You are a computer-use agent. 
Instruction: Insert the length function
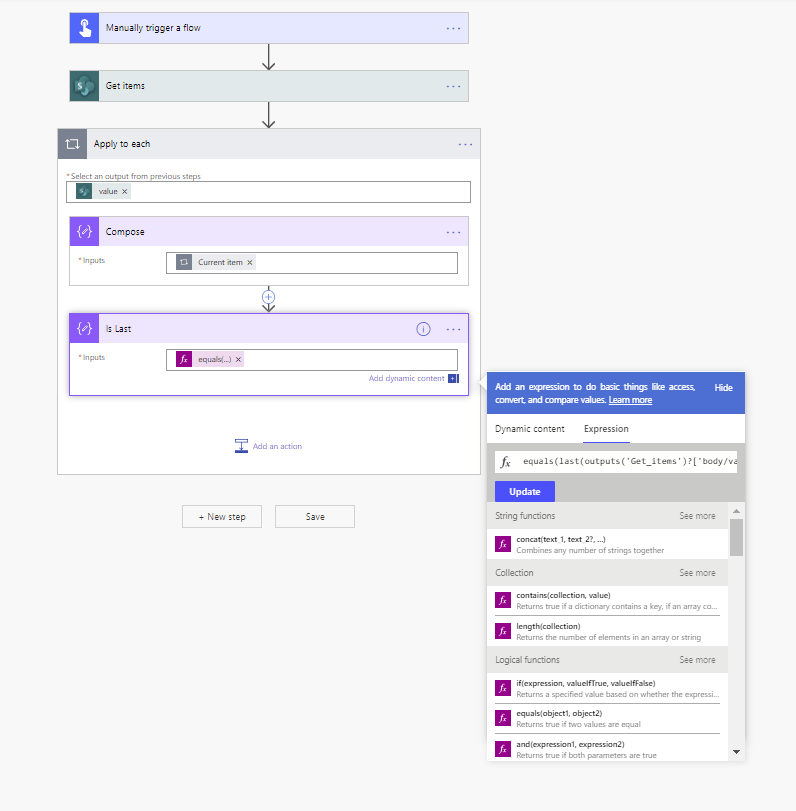point(607,631)
